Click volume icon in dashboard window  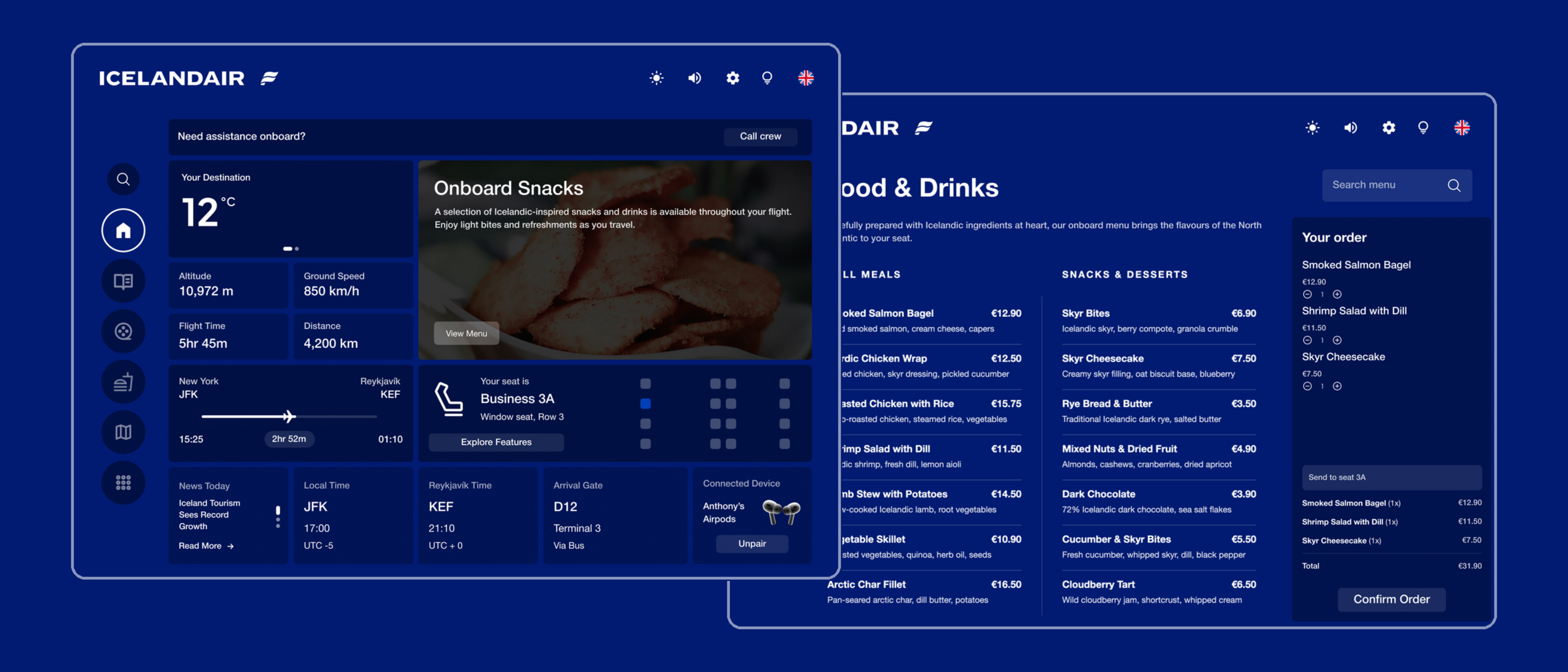pyautogui.click(x=694, y=78)
